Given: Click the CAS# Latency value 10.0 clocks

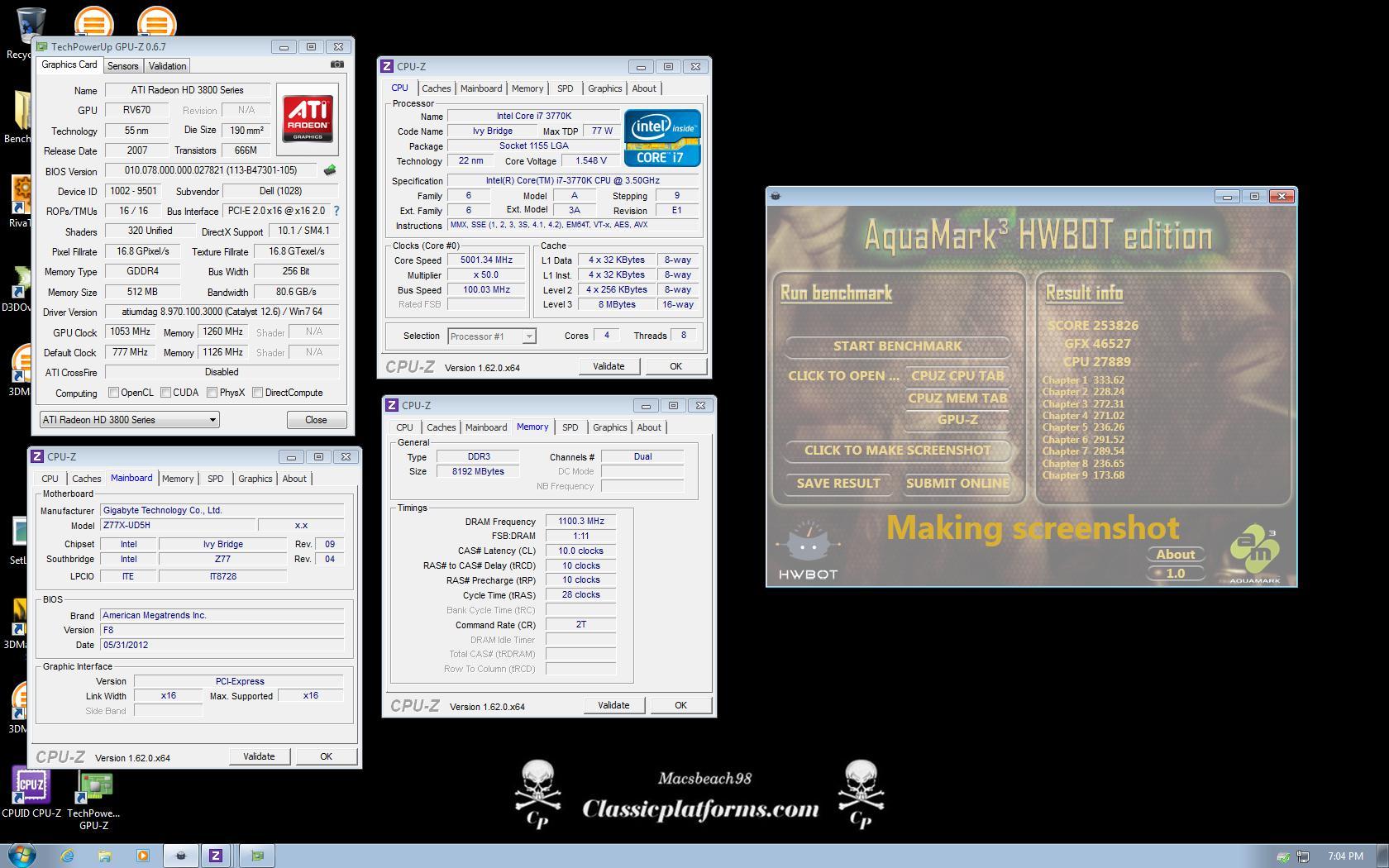Looking at the screenshot, I should coord(581,551).
